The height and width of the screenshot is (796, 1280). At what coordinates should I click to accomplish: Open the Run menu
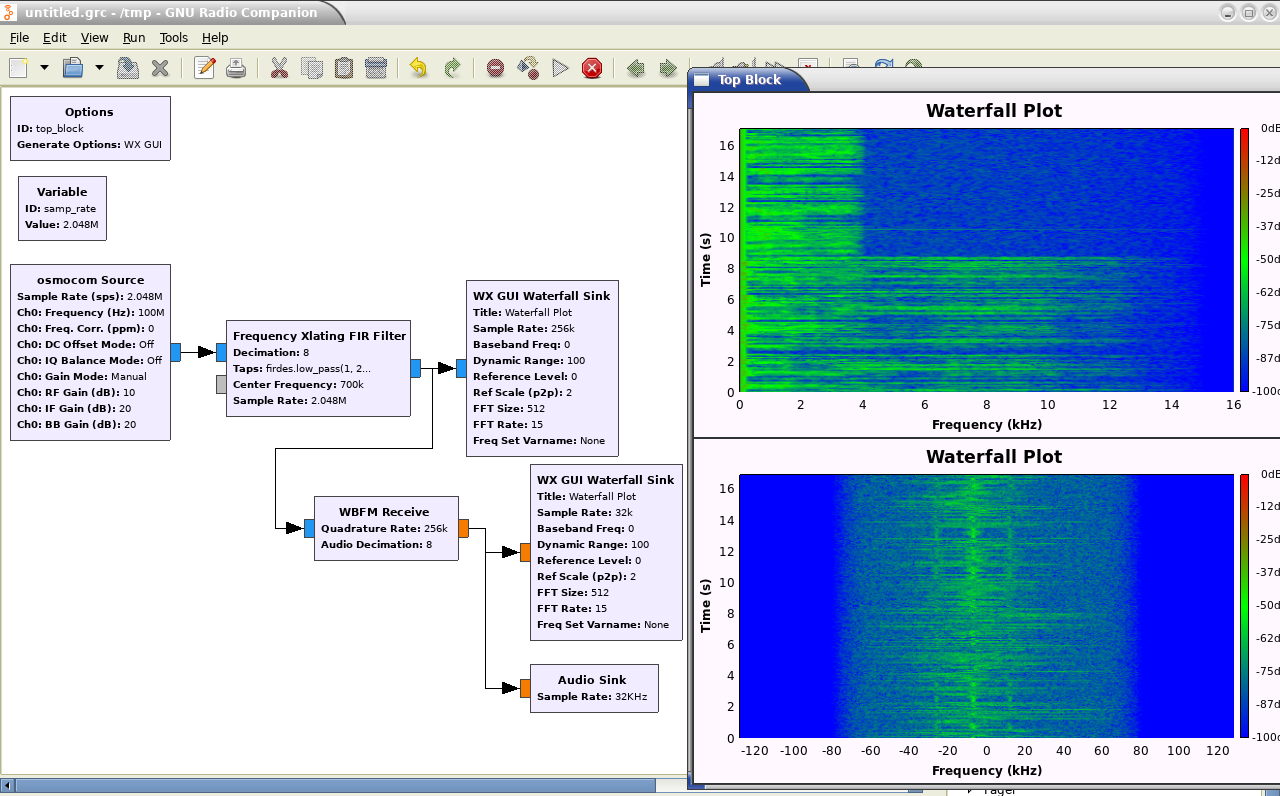[x=134, y=37]
